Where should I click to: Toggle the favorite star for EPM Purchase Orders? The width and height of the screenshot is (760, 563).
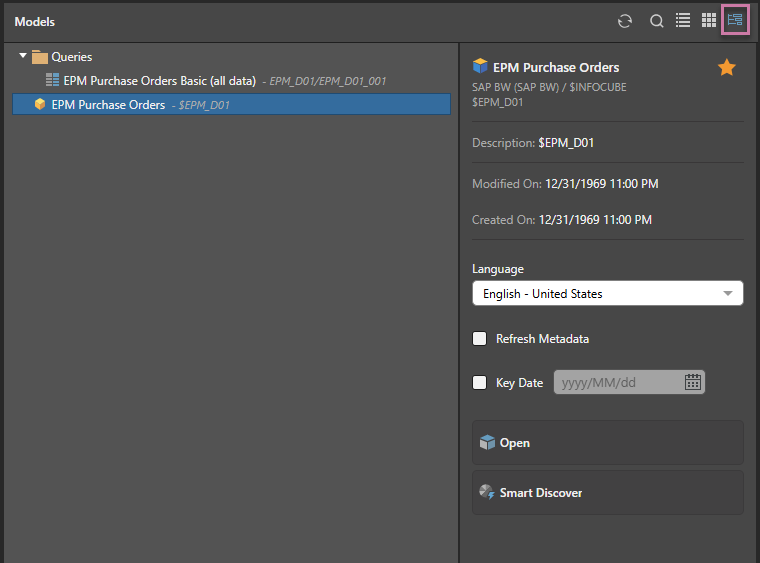tap(727, 68)
